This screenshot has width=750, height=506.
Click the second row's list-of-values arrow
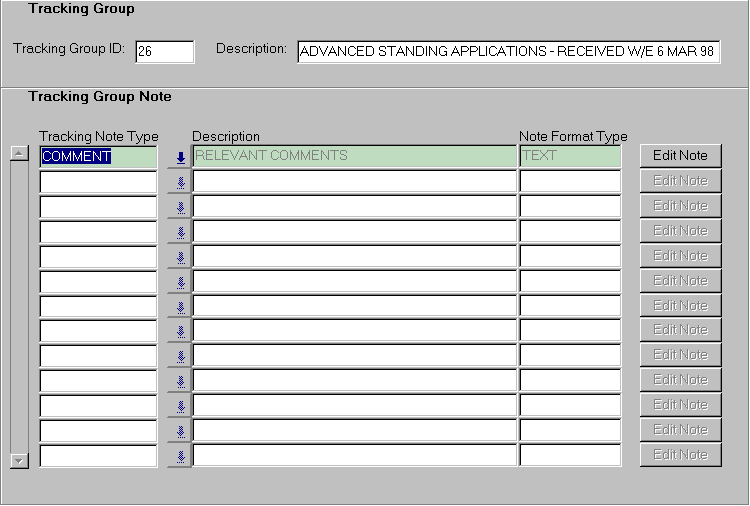[x=180, y=182]
